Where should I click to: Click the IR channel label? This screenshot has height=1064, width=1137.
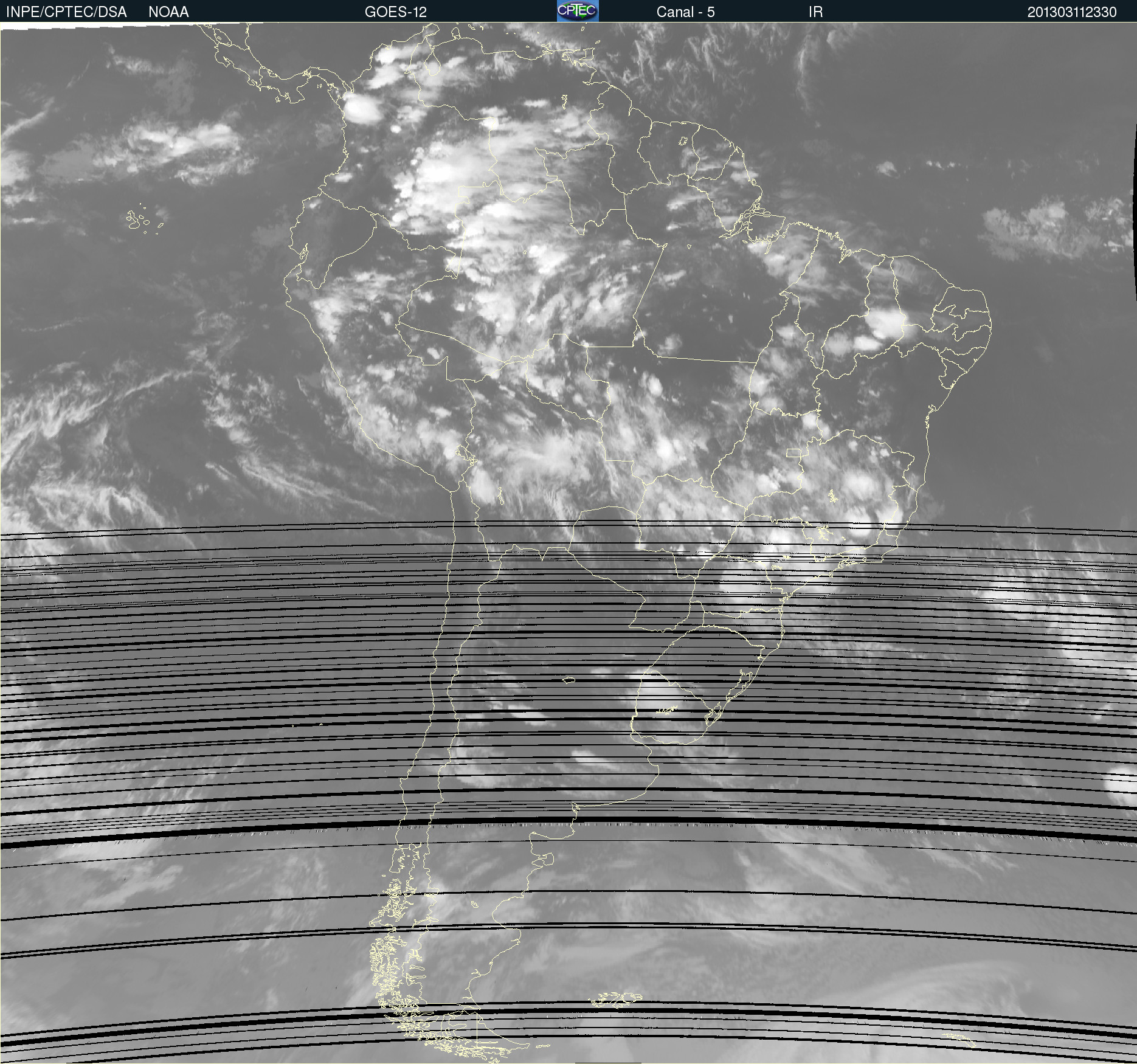[815, 12]
